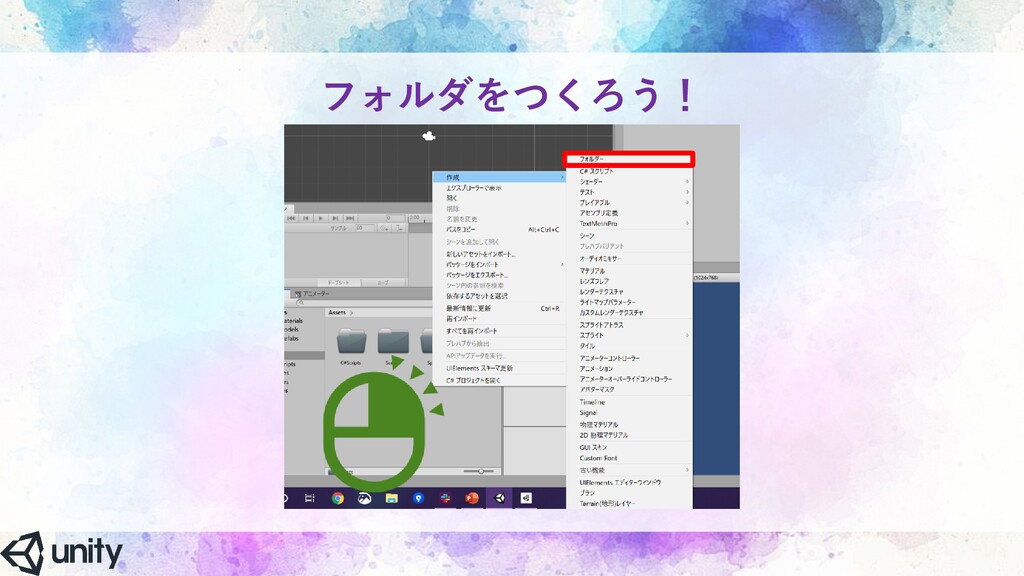Viewport: 1024px width, 576px height.
Task: Choose 新しいアセットをインポート in the context menu
Action: (x=500, y=254)
